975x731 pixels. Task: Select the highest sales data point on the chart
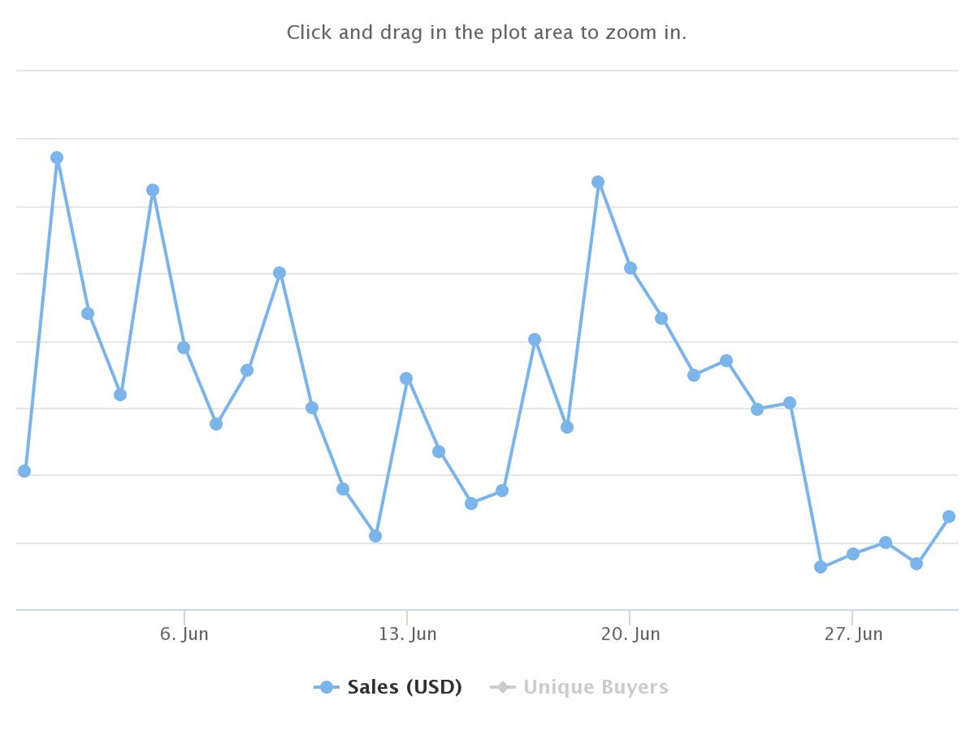(57, 158)
